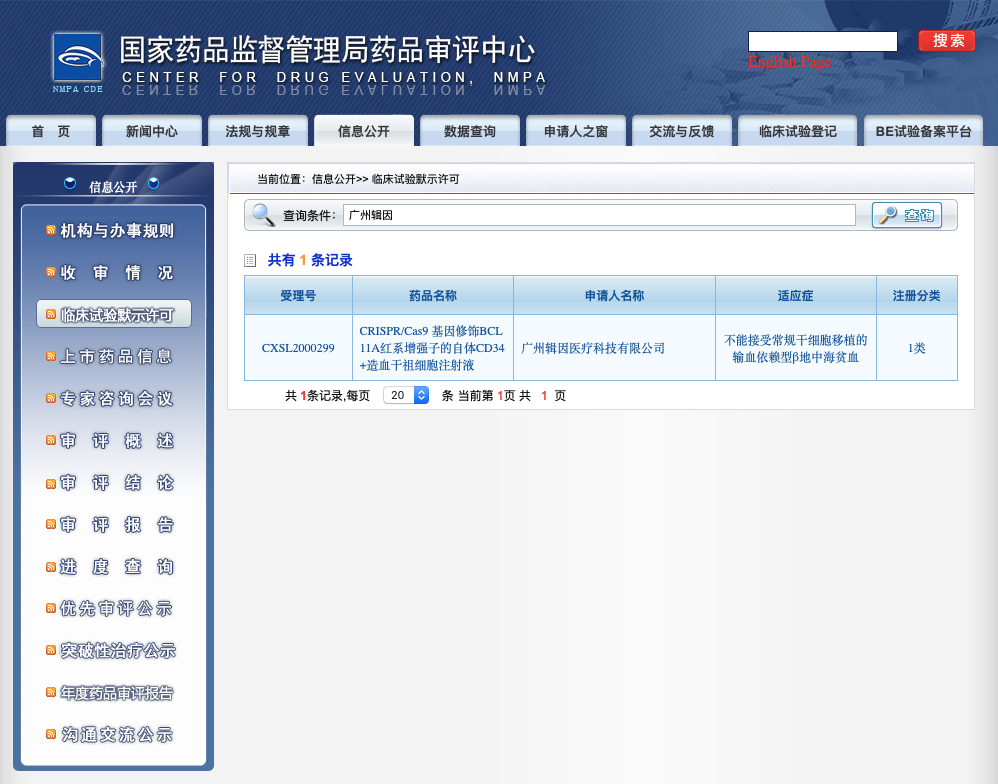This screenshot has width=998, height=784.
Task: Click the NMPA CDE logo
Action: tap(78, 62)
